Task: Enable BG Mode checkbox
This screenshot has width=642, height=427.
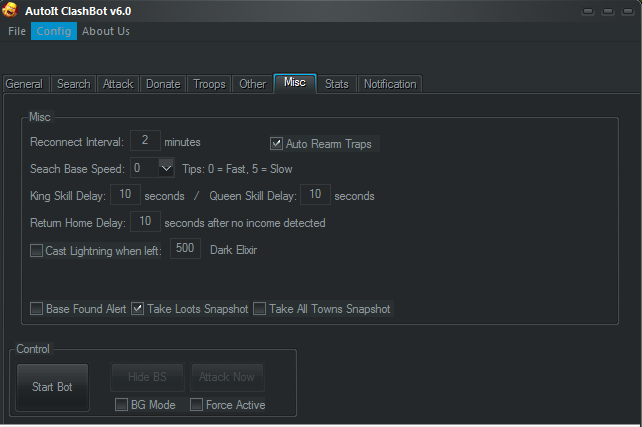Action: click(122, 404)
